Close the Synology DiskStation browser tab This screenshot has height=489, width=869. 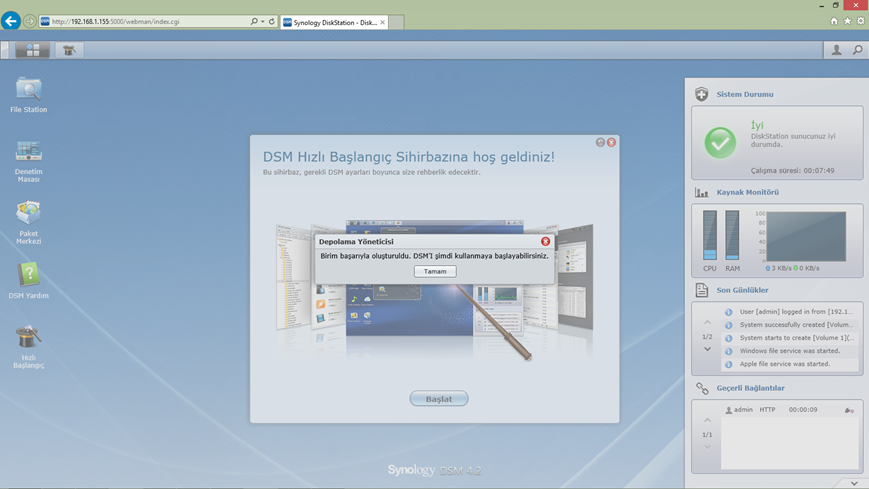pyautogui.click(x=382, y=22)
